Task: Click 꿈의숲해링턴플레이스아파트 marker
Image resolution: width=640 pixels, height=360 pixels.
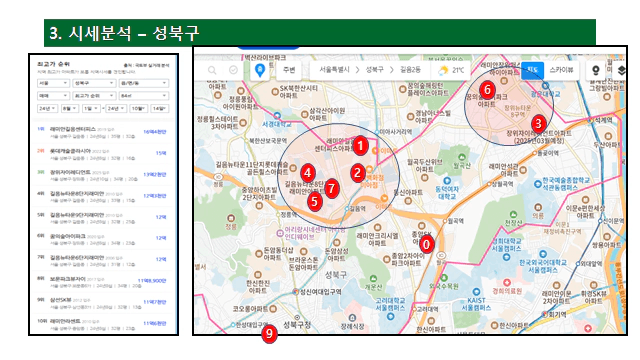Action: pyautogui.click(x=402, y=89)
